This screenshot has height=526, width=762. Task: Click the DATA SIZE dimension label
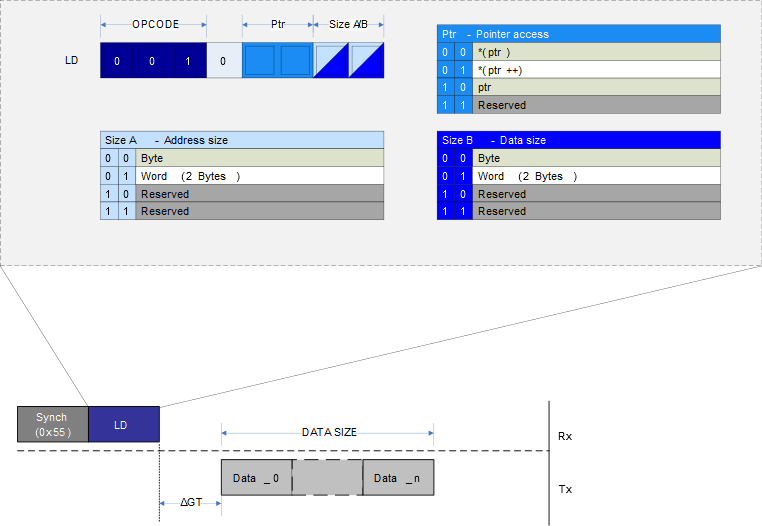click(329, 432)
